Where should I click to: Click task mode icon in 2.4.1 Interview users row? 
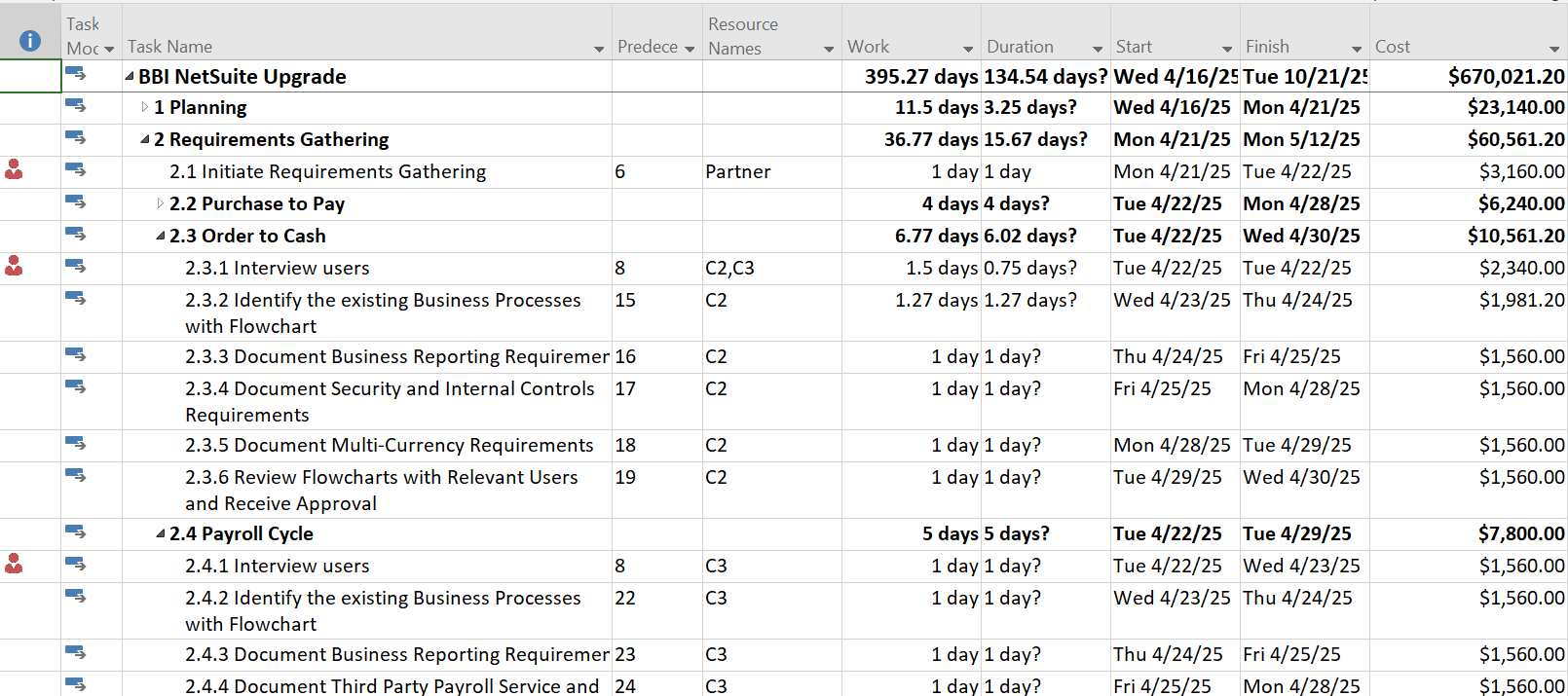(x=75, y=564)
